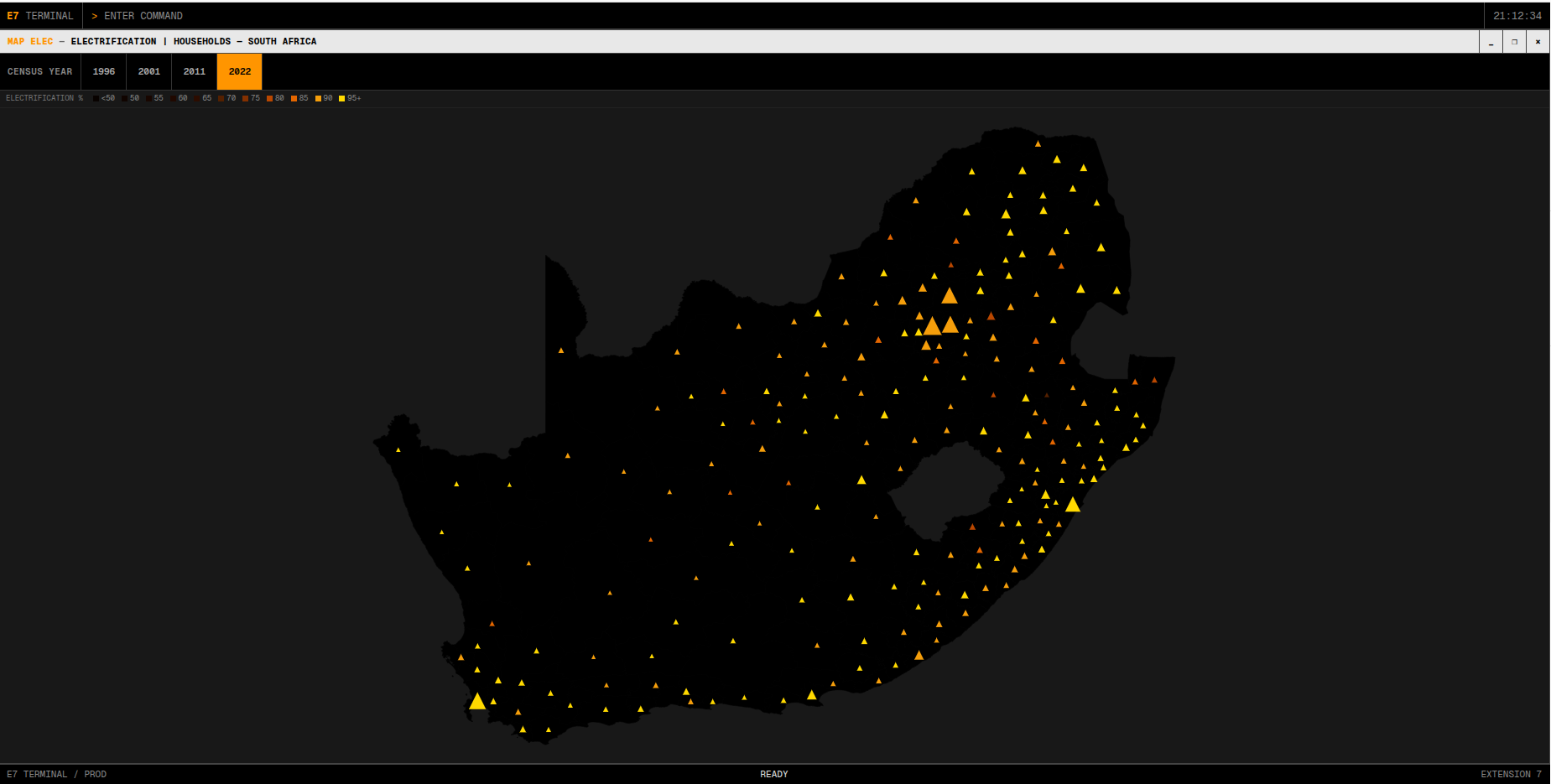This screenshot has width=1551, height=784.
Task: Select the 1996 census year tab
Action: pos(104,71)
